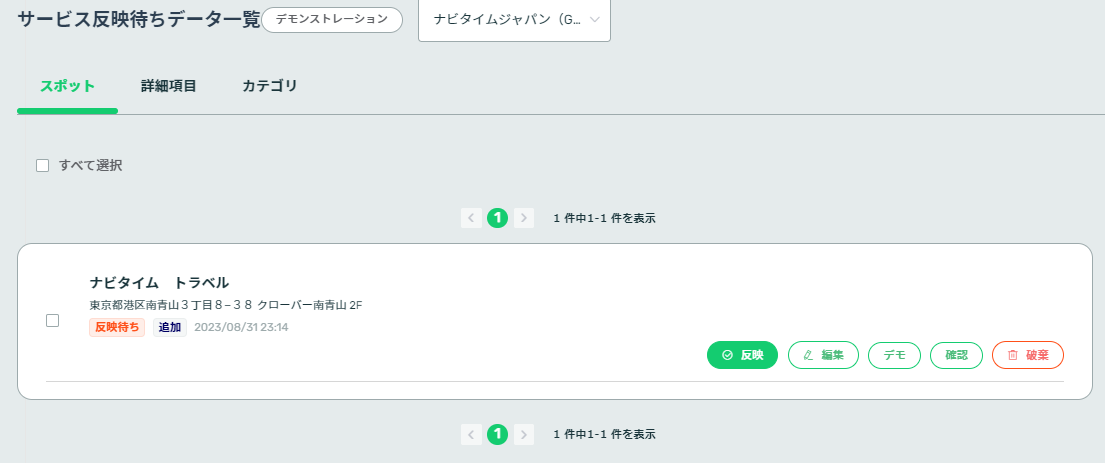
Task: Select page 1 in bottom pagination
Action: 498,434
